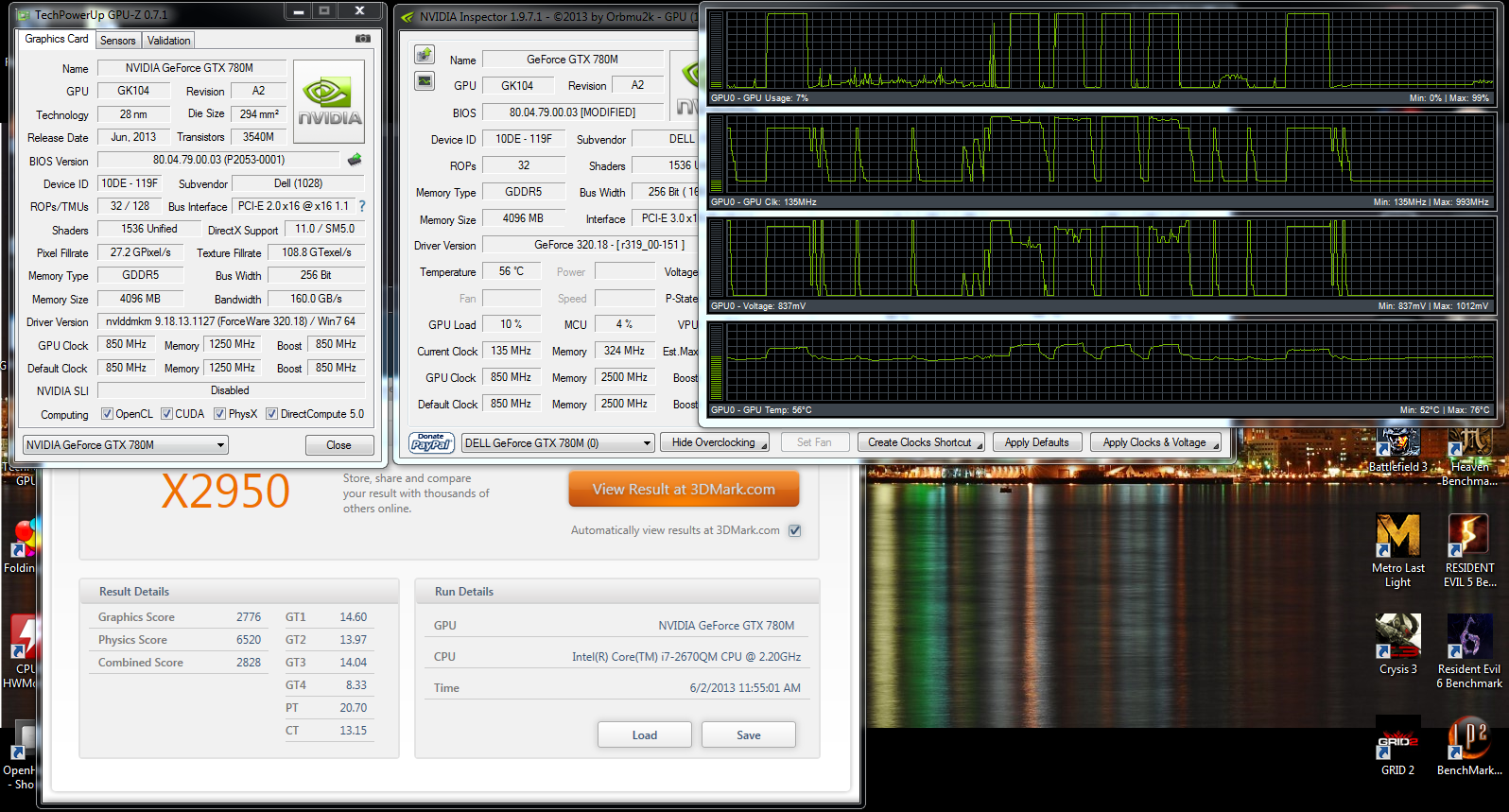Click the Time 6/2/2013 11:55:01 AM text
This screenshot has width=1509, height=812.
pyautogui.click(x=745, y=688)
